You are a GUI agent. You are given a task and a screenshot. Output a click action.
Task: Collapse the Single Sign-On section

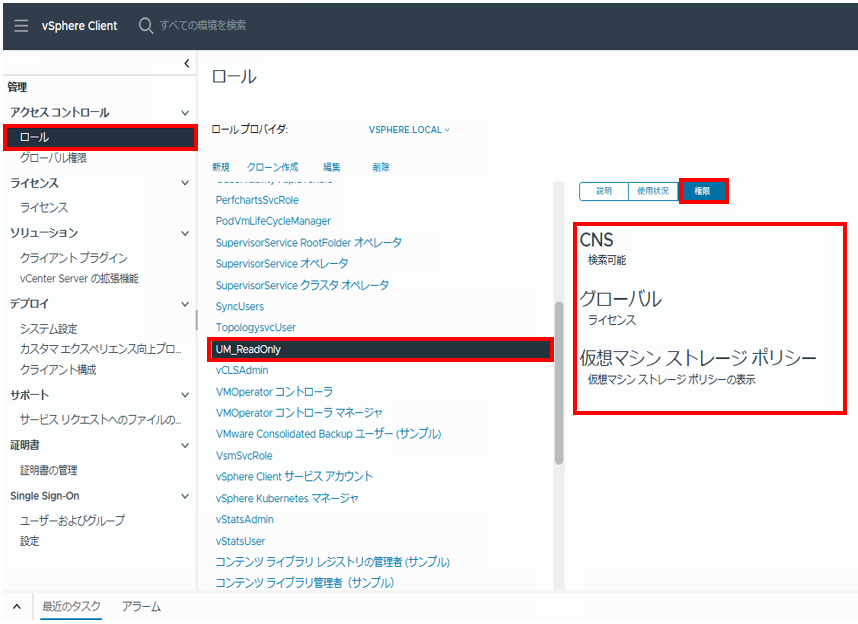(x=185, y=496)
